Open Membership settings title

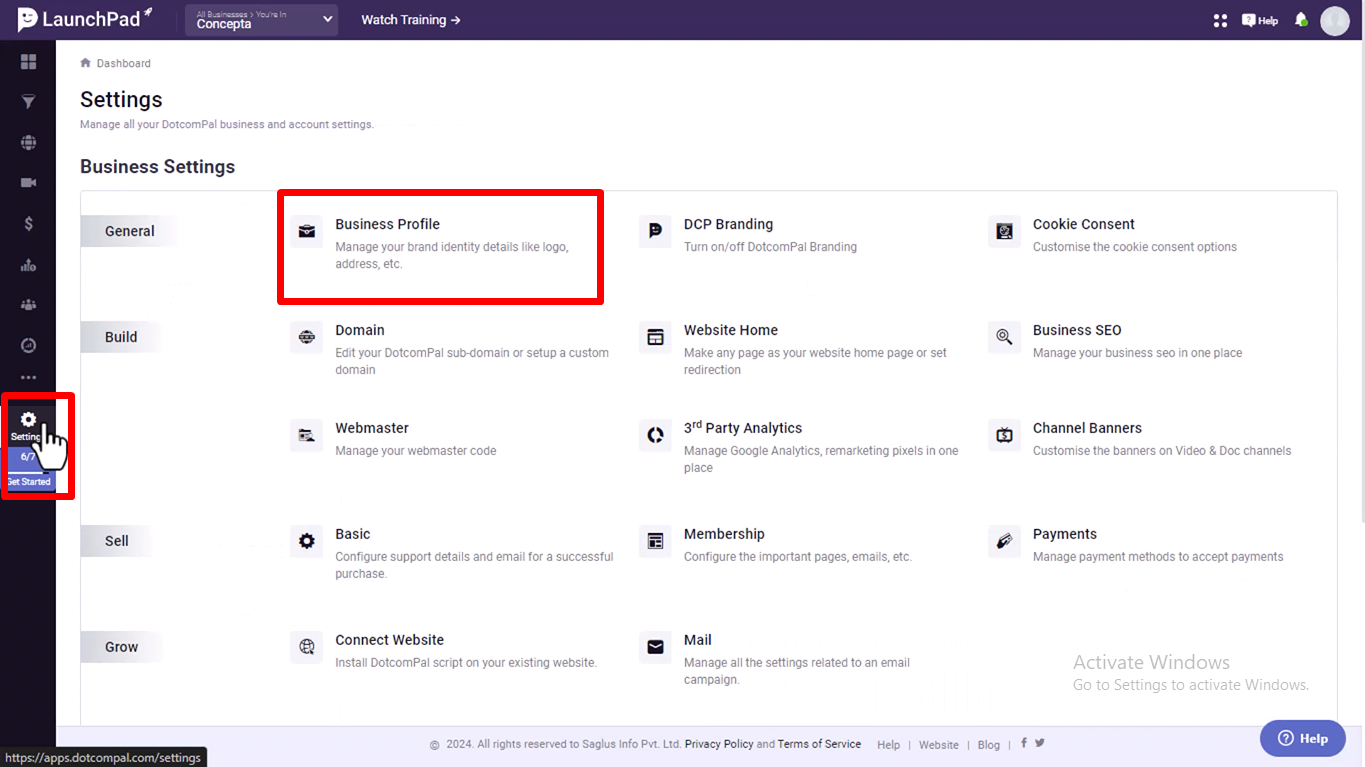tap(724, 534)
